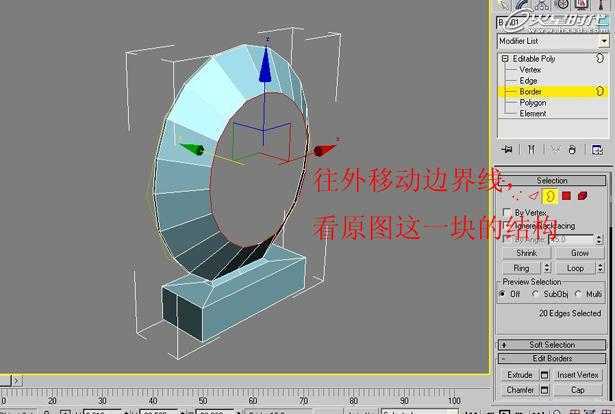Image resolution: width=615 pixels, height=414 pixels.
Task: Select SubObj preview selection radio
Action: pyautogui.click(x=535, y=294)
